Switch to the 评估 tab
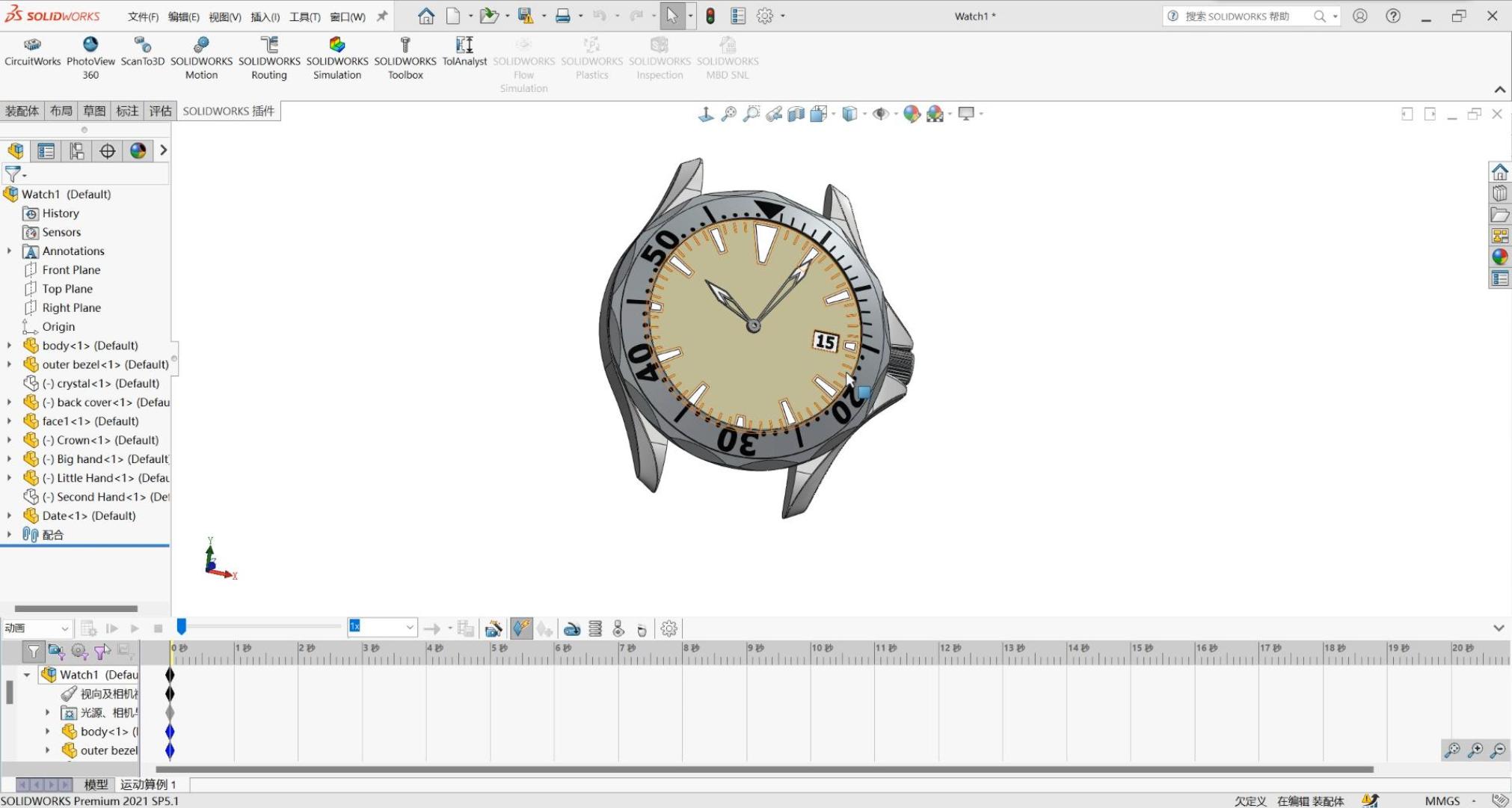This screenshot has width=1512, height=808. click(x=160, y=111)
